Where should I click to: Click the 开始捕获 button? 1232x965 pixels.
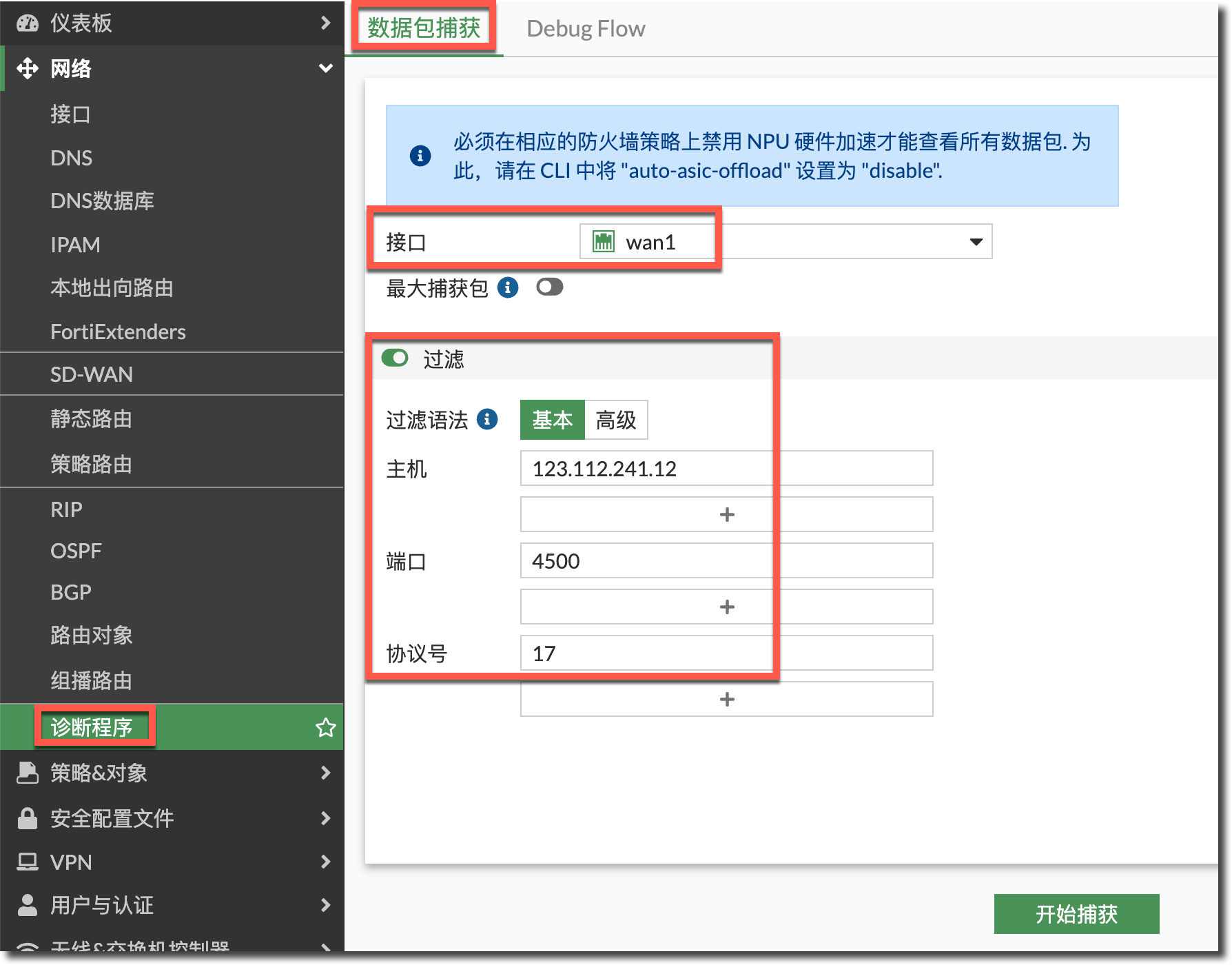click(x=1076, y=914)
